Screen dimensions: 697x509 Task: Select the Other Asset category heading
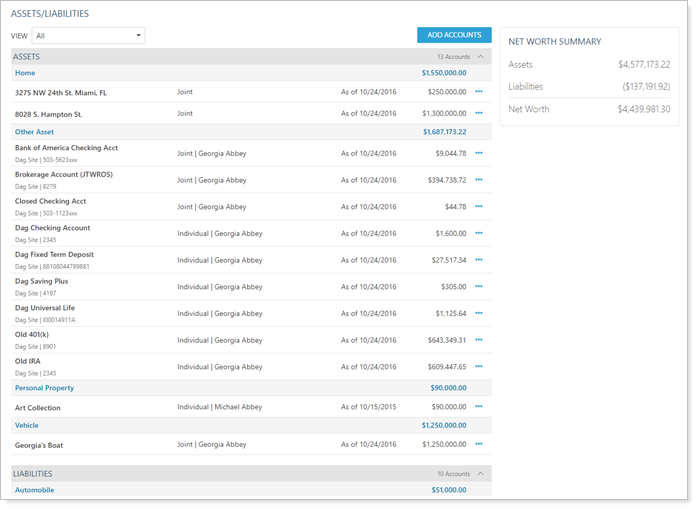(x=34, y=131)
